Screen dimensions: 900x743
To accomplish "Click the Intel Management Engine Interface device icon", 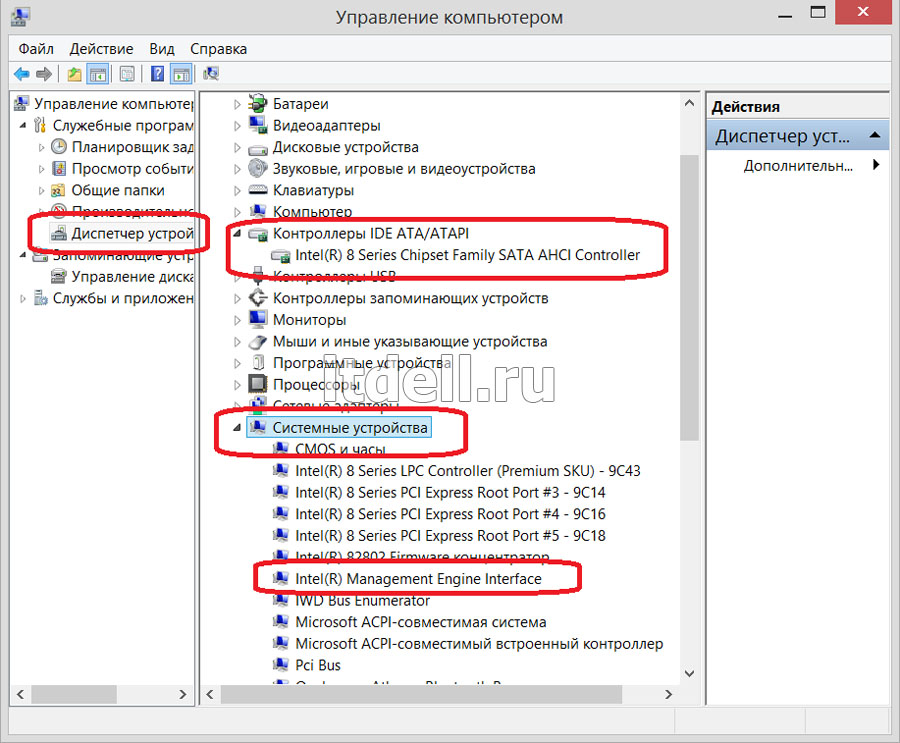I will point(280,578).
